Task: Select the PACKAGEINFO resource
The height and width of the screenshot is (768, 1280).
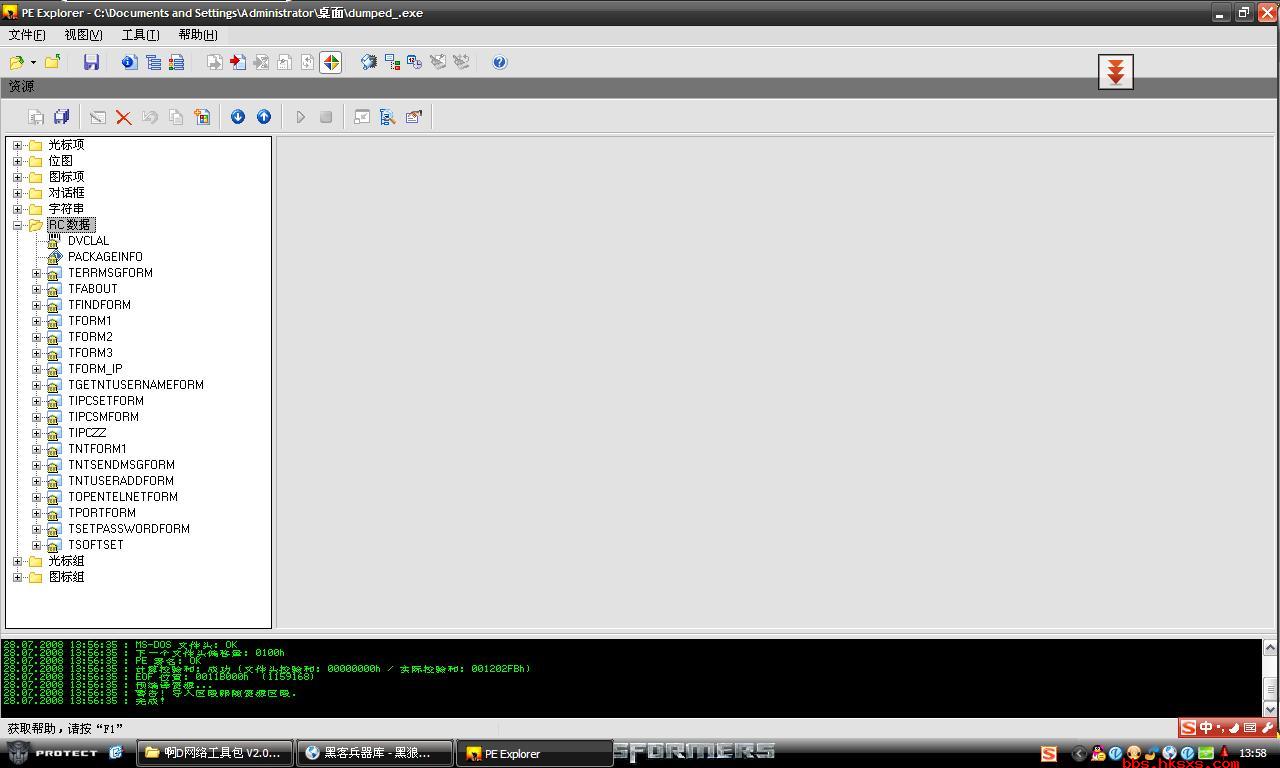Action: pos(105,257)
